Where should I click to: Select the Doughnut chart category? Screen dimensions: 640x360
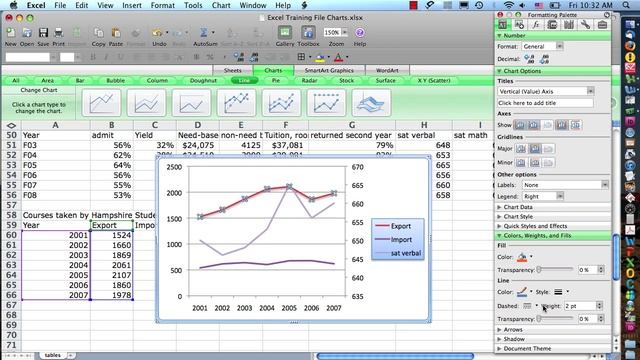tap(203, 80)
